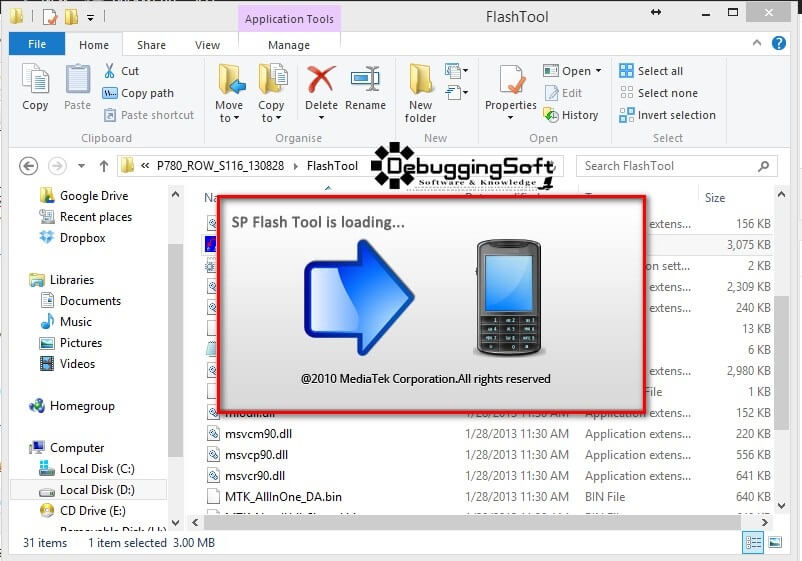Screen dimensions: 802x561
Task: Open the Copy to dropdown
Action: click(x=271, y=93)
